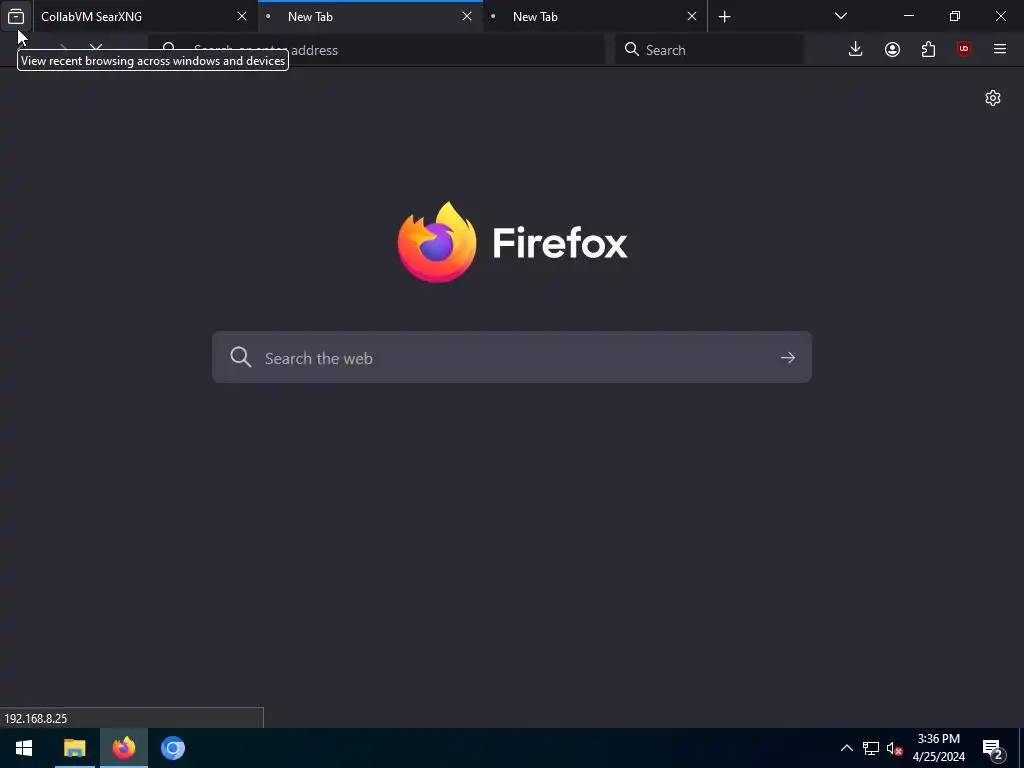Open the Extensions panel

(x=928, y=50)
